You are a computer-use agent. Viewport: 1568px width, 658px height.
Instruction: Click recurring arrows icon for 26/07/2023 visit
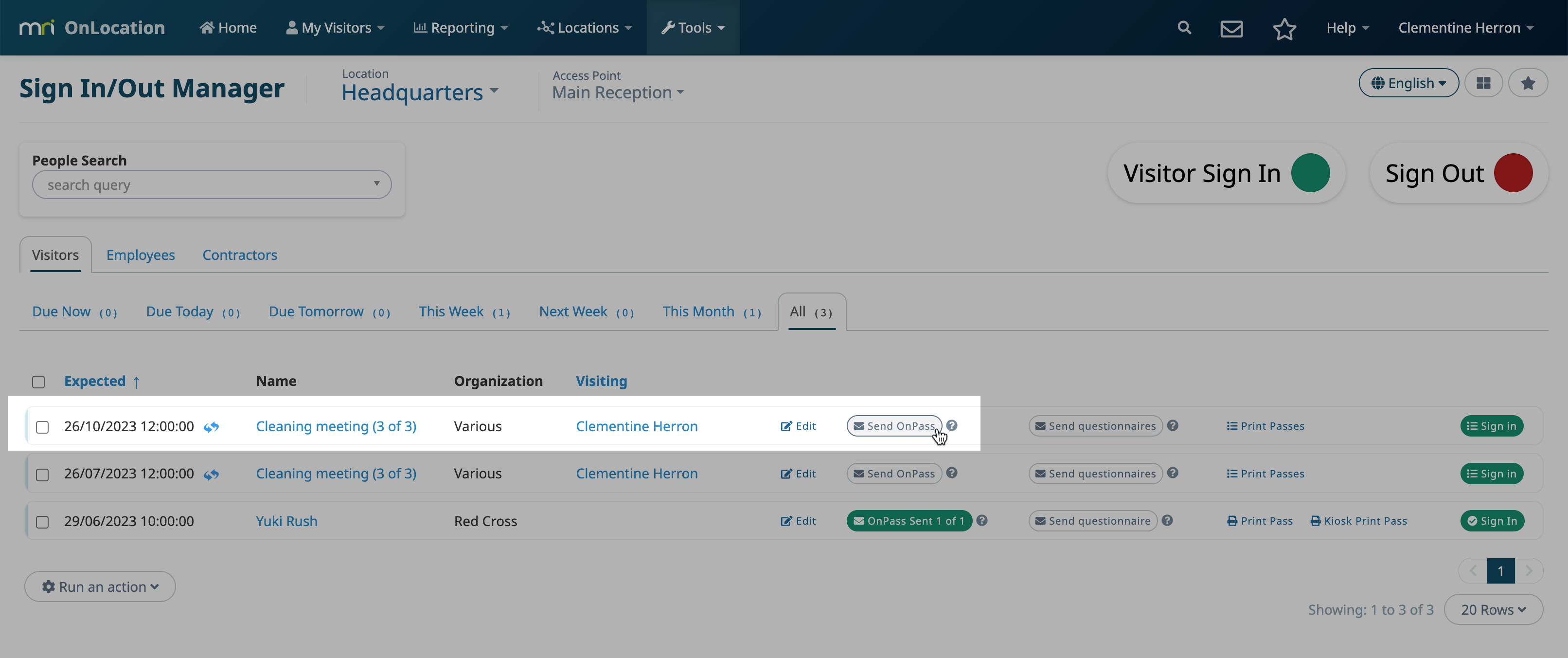tap(211, 474)
